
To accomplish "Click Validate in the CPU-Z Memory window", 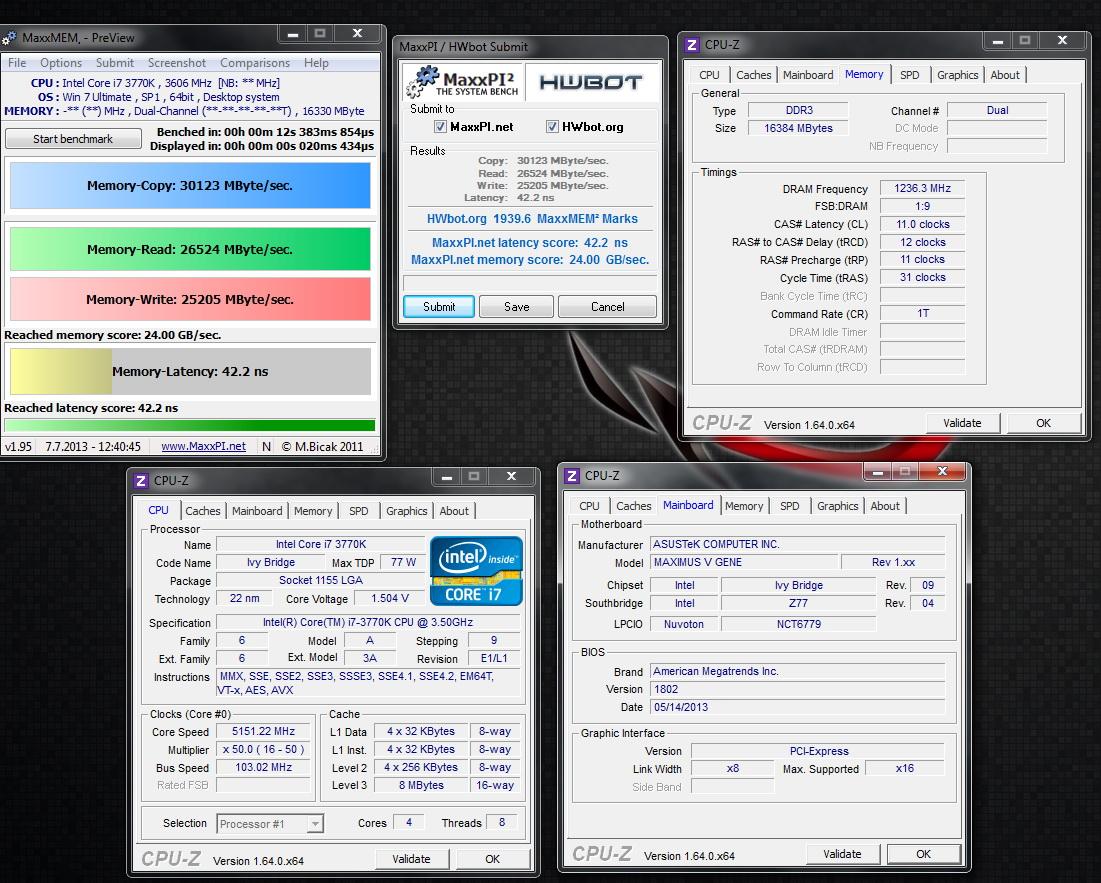I will [962, 423].
